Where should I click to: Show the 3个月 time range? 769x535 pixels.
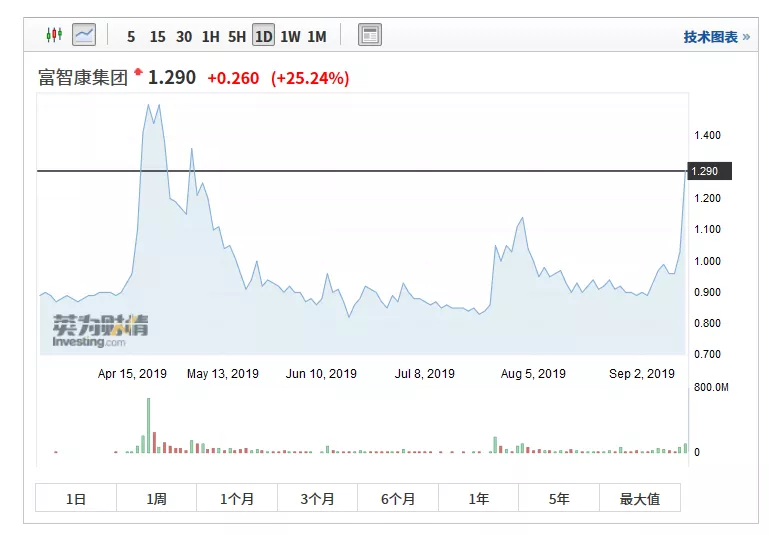coord(317,498)
